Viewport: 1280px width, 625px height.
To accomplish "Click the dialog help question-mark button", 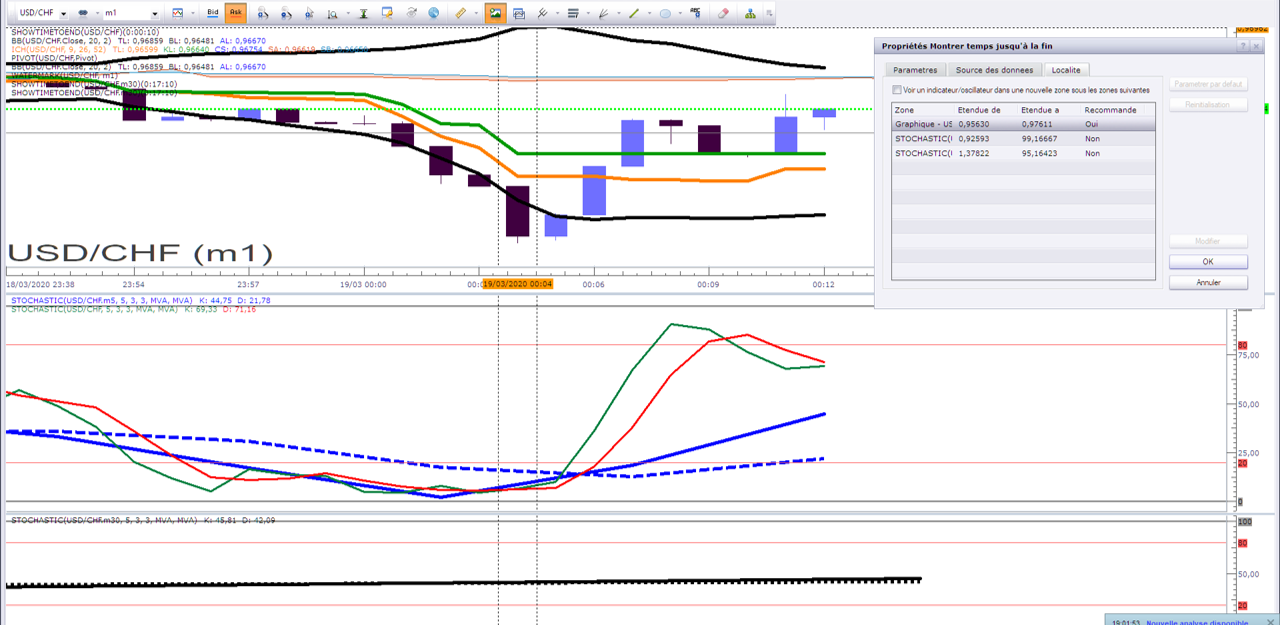I will click(x=1243, y=46).
